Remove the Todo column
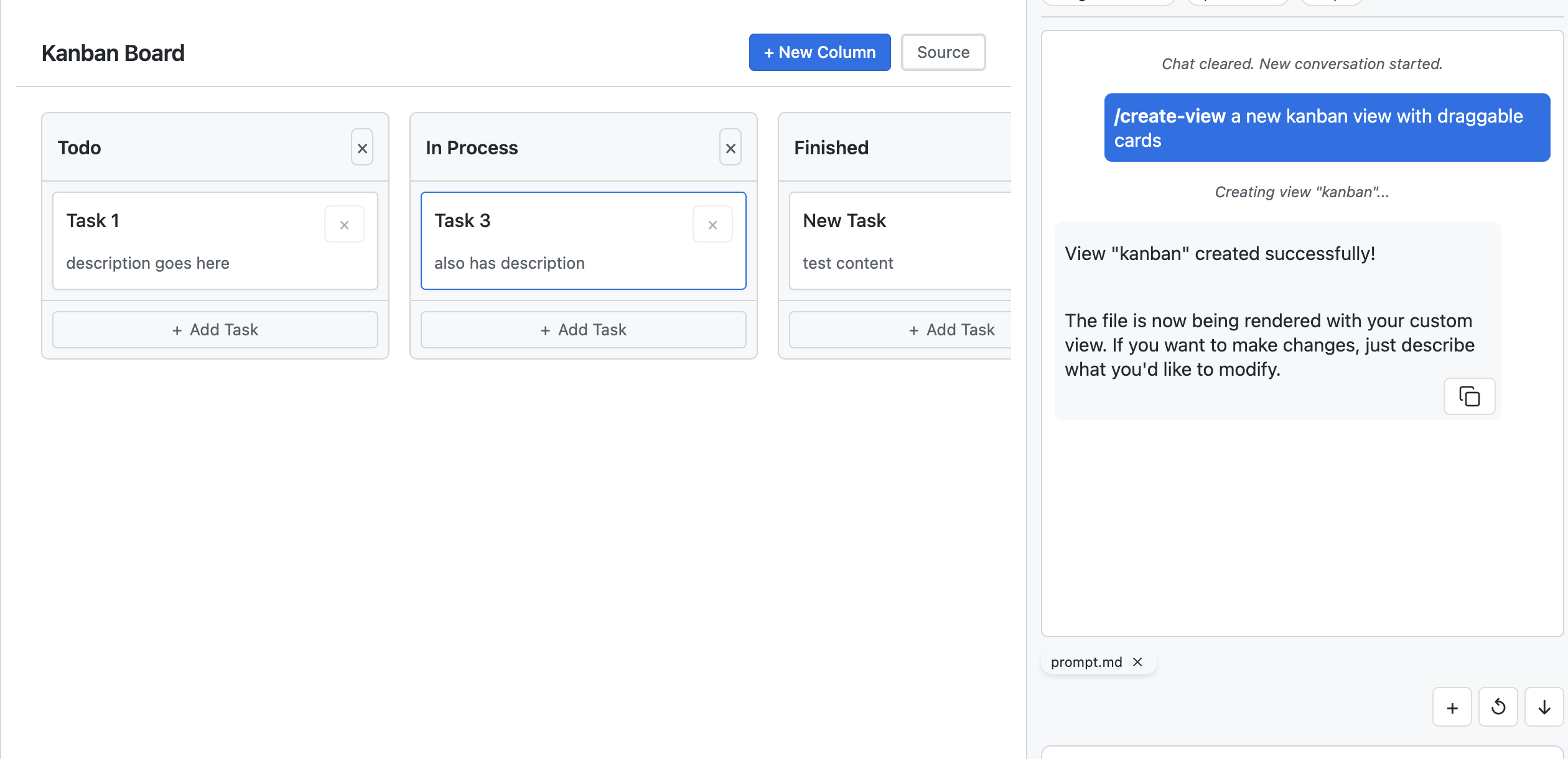 [362, 147]
